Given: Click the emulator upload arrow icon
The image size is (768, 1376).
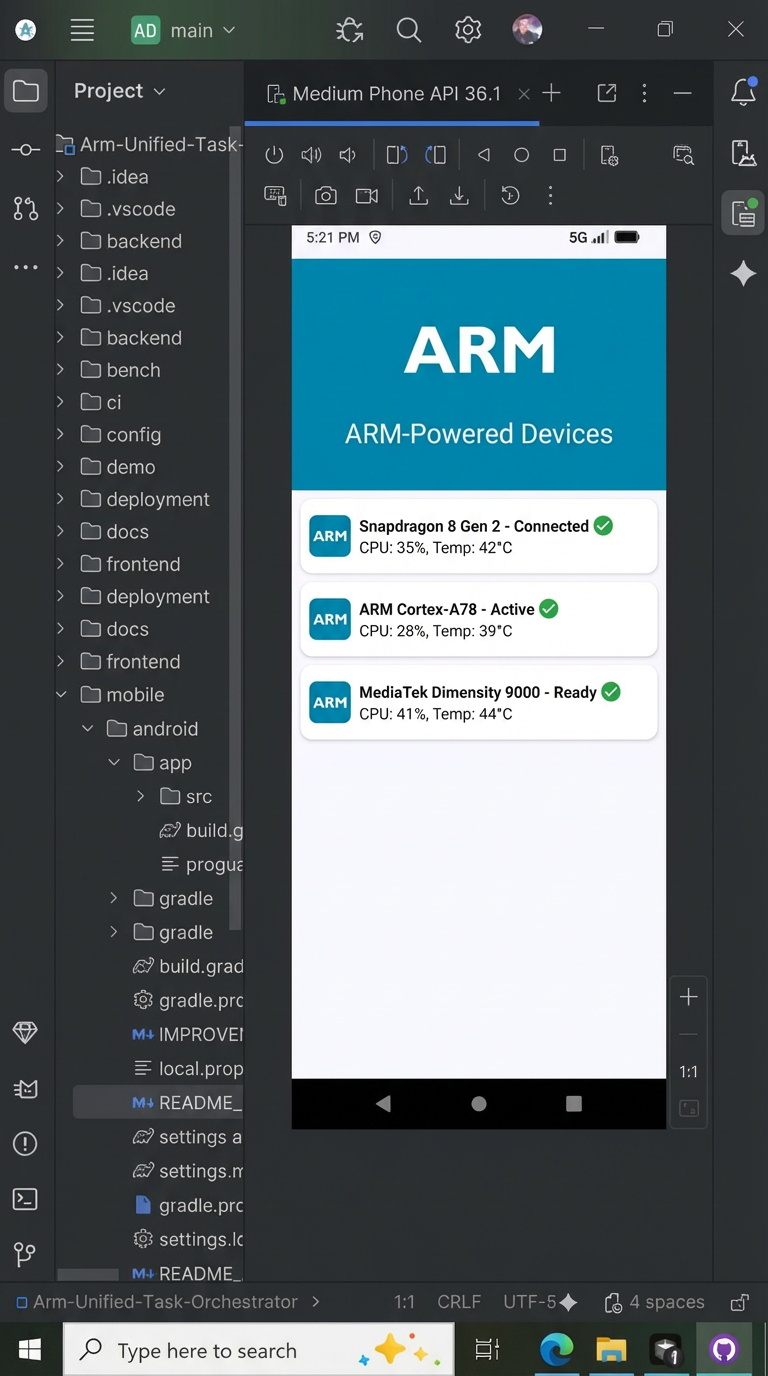Looking at the screenshot, I should tap(419, 196).
